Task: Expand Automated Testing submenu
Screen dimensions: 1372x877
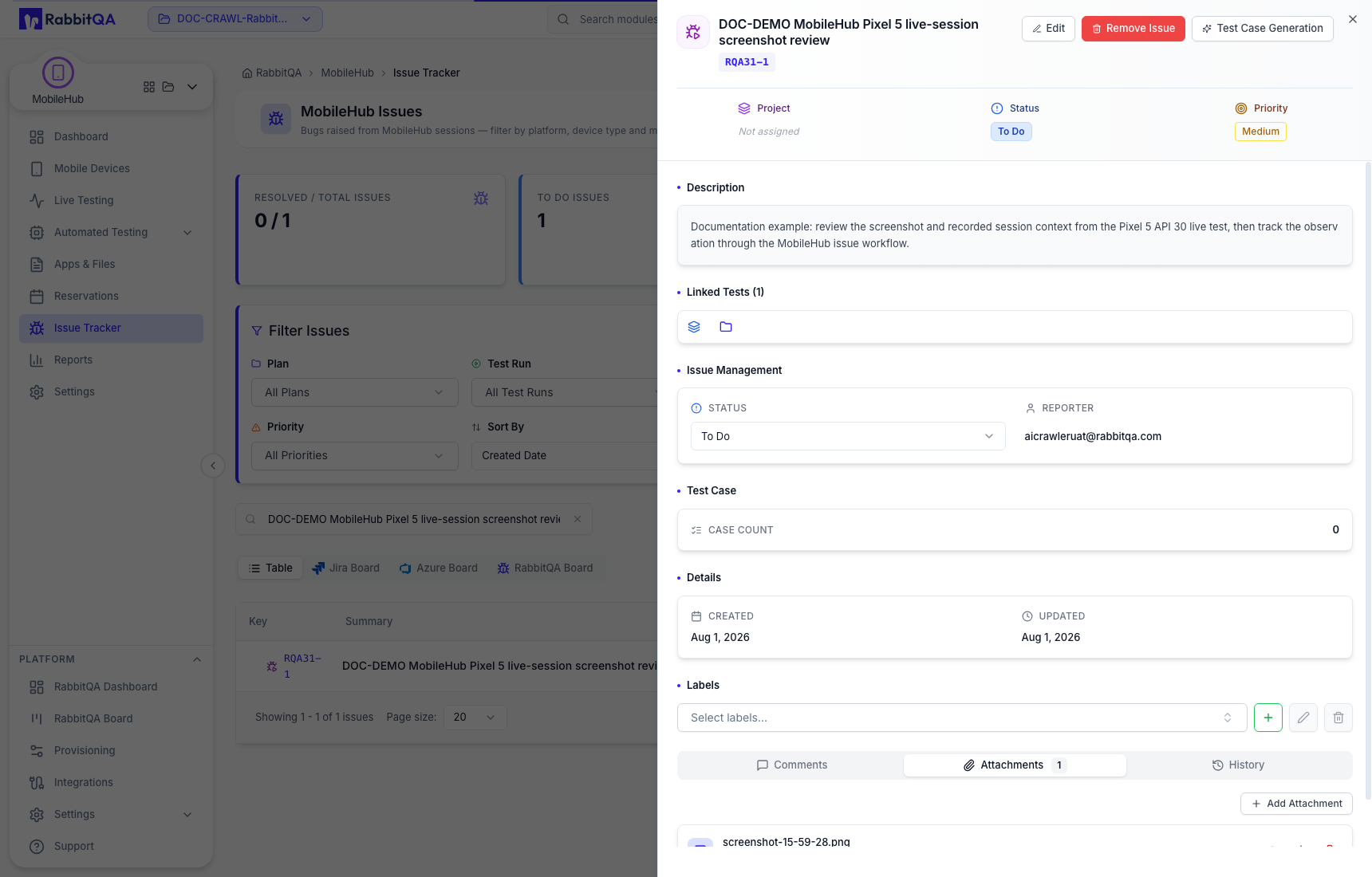Action: [111, 233]
